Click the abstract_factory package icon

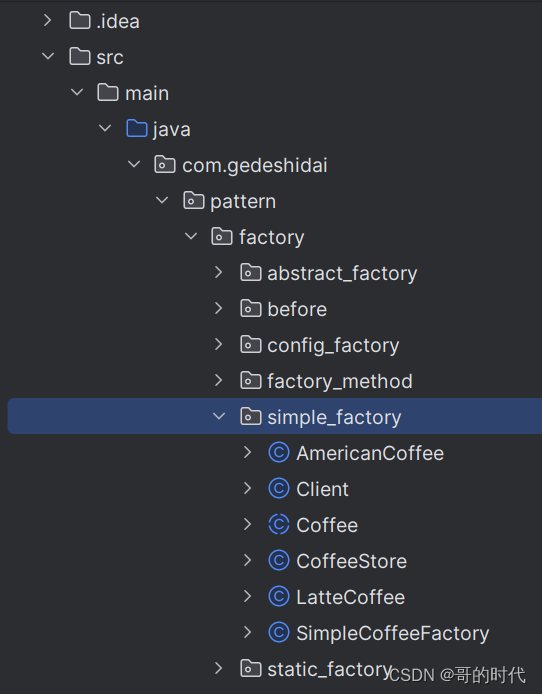tap(250, 273)
